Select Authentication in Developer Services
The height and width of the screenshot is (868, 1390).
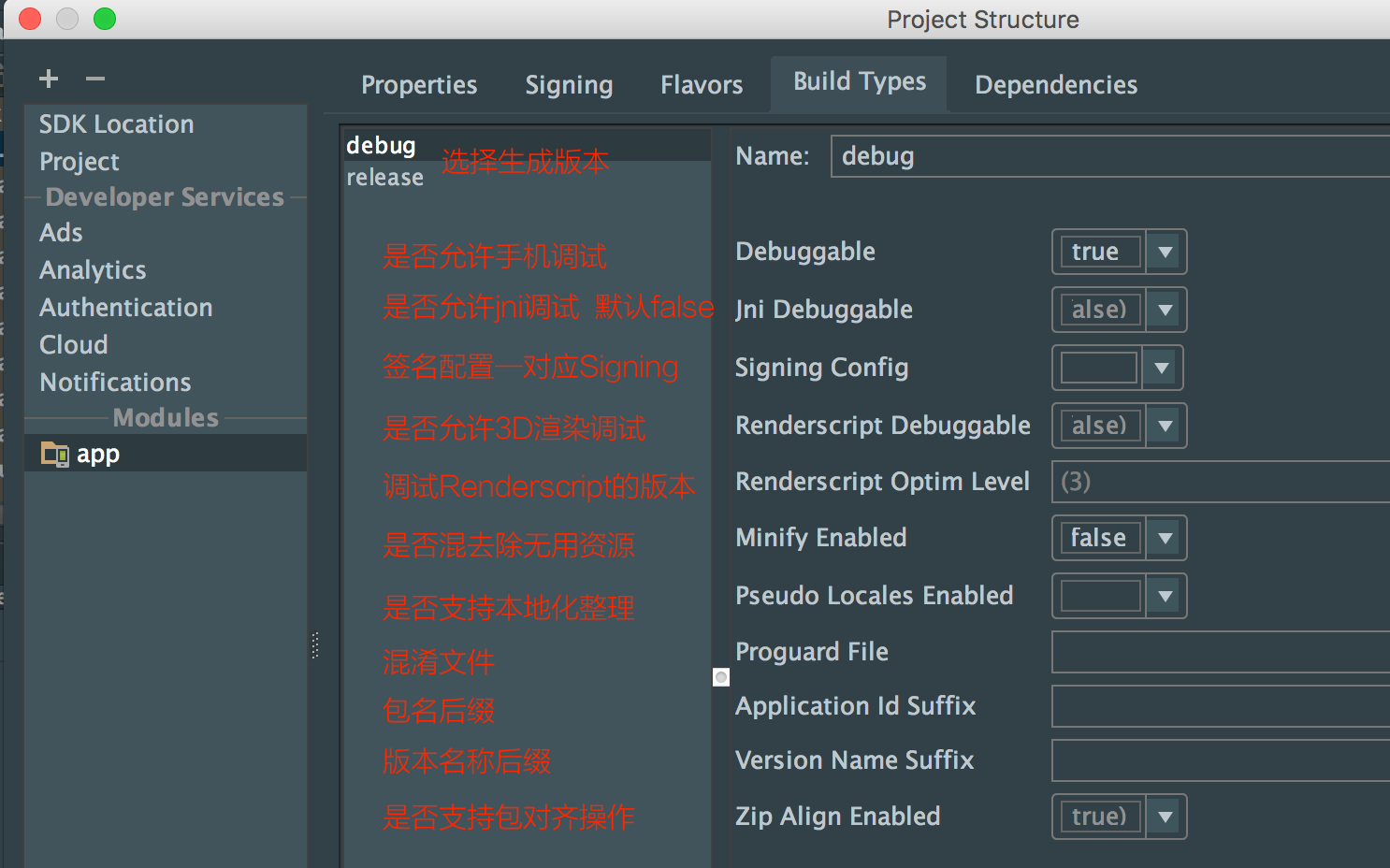(125, 308)
